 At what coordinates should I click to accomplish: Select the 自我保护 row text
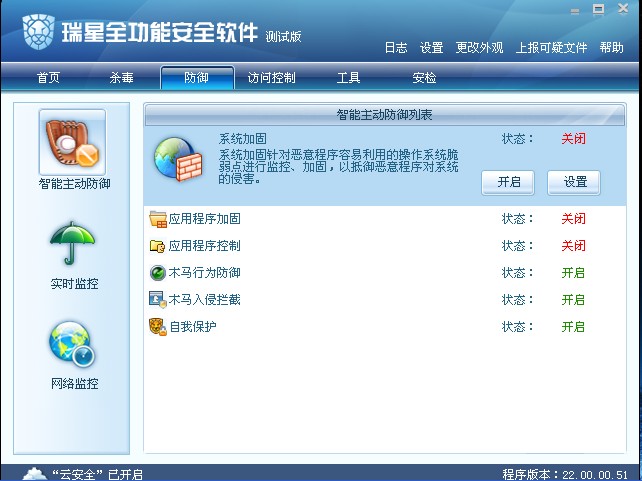193,327
